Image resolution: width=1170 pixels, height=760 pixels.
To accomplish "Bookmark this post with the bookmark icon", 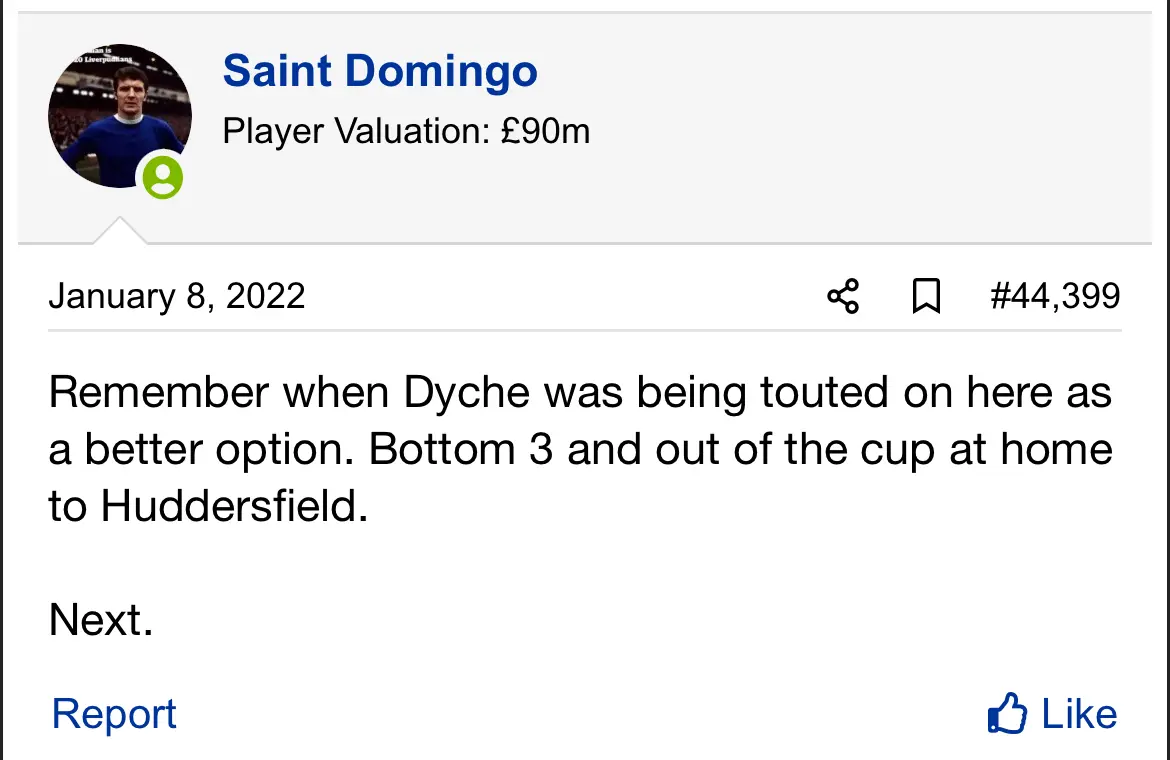I will point(927,297).
